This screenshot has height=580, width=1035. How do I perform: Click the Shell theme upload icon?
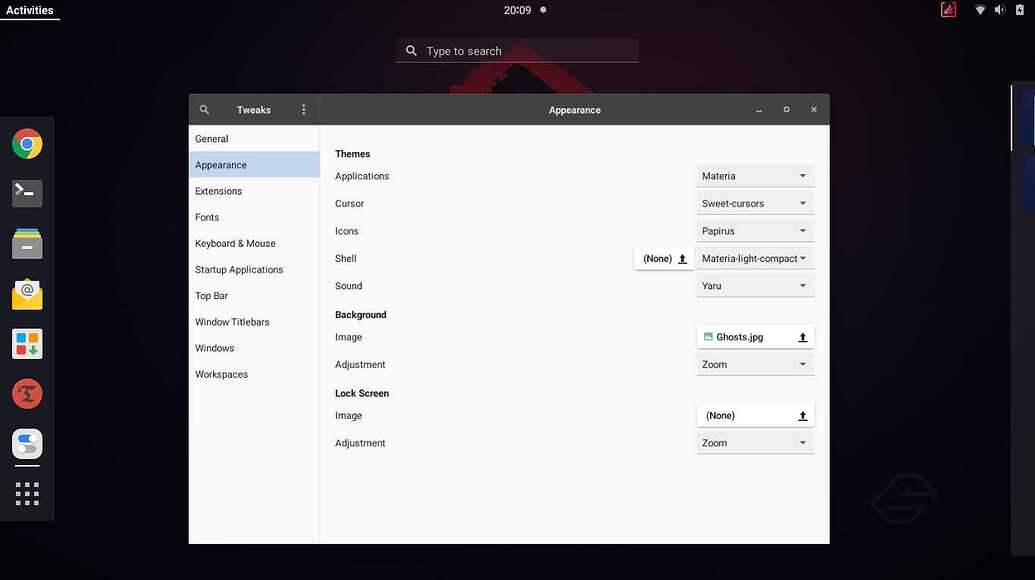point(683,259)
